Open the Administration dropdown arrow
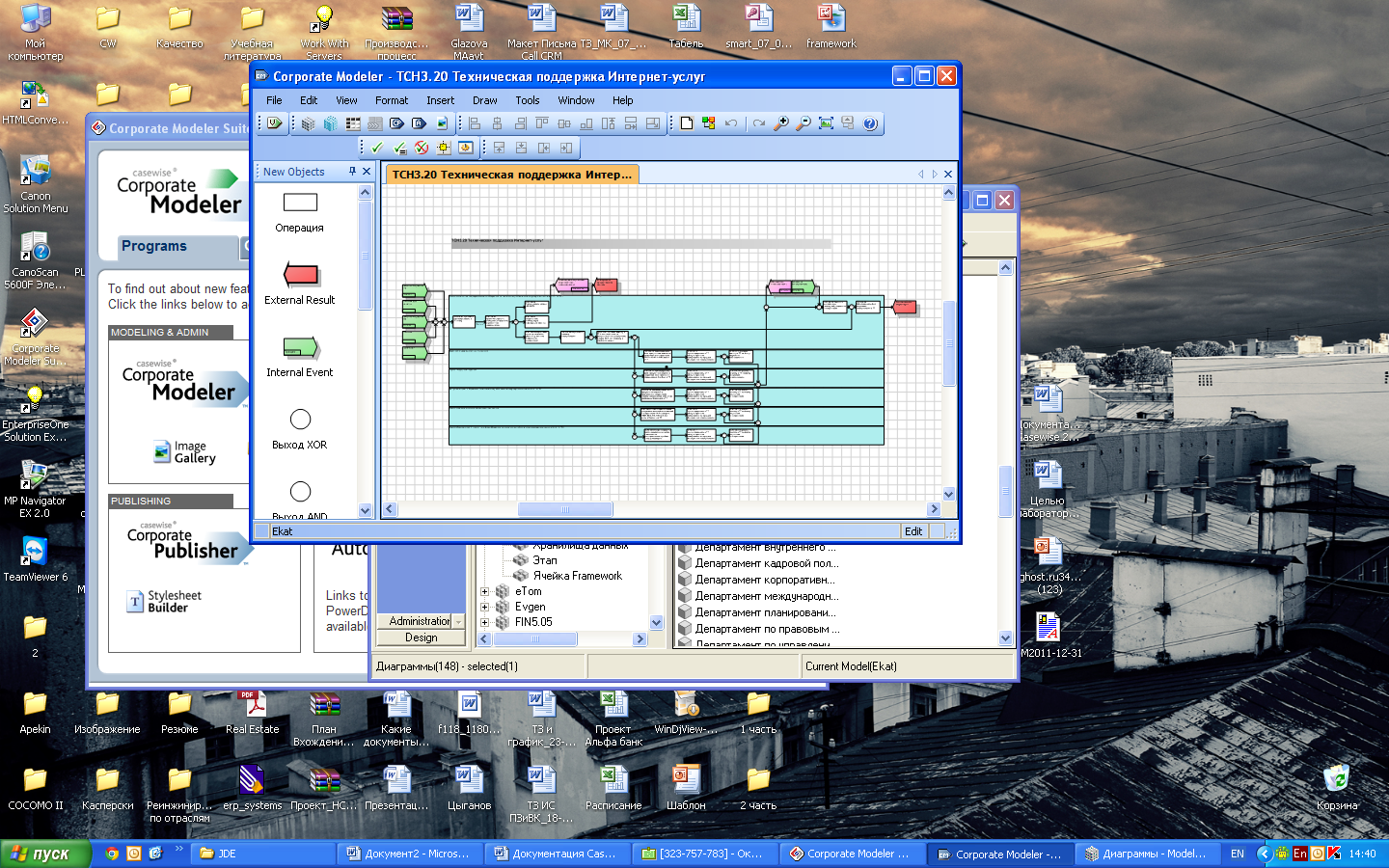This screenshot has width=1389, height=868. pos(458,621)
